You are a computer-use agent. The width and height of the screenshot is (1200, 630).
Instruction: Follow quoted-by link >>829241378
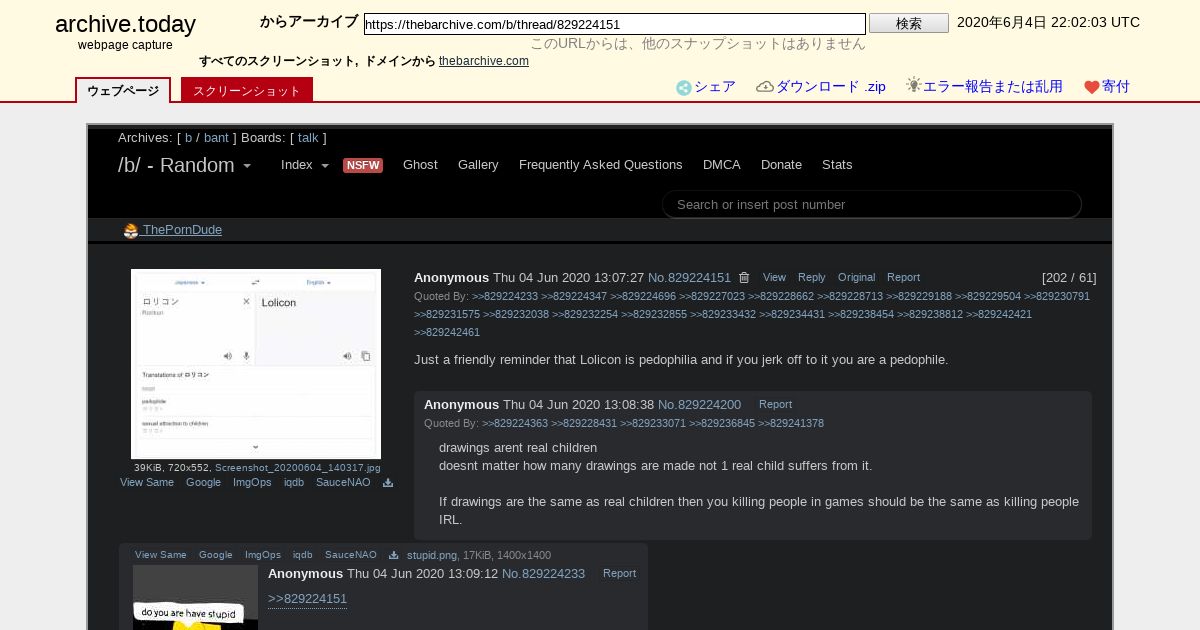(791, 424)
